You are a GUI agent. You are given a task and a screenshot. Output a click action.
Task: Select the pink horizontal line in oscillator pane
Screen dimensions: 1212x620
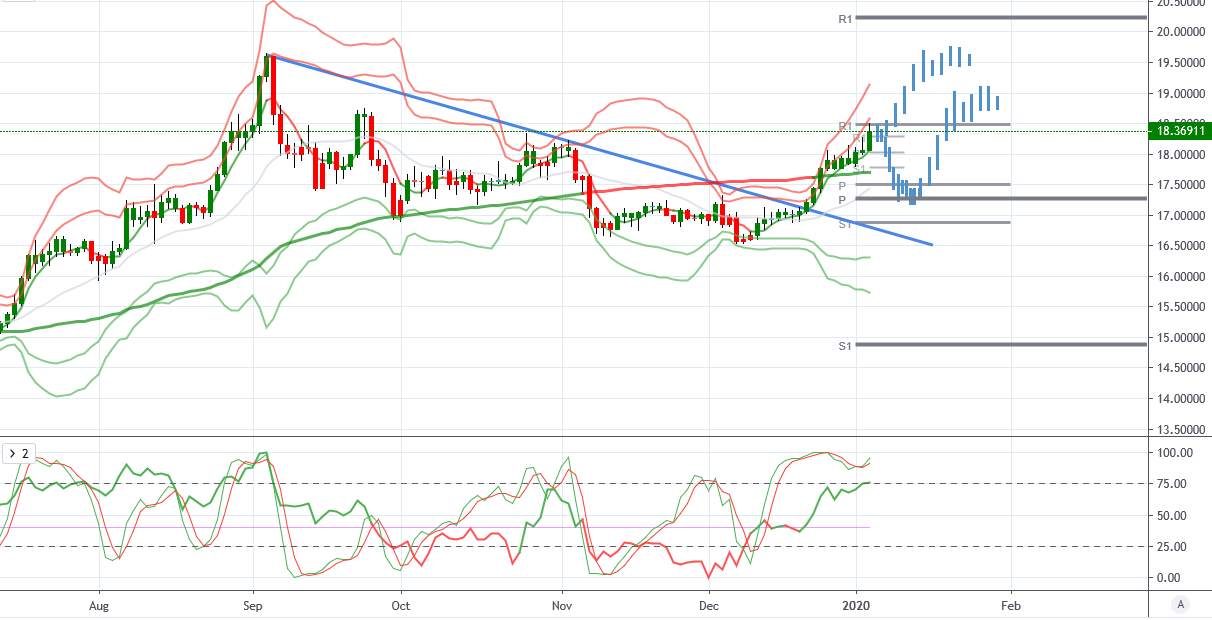coord(435,527)
